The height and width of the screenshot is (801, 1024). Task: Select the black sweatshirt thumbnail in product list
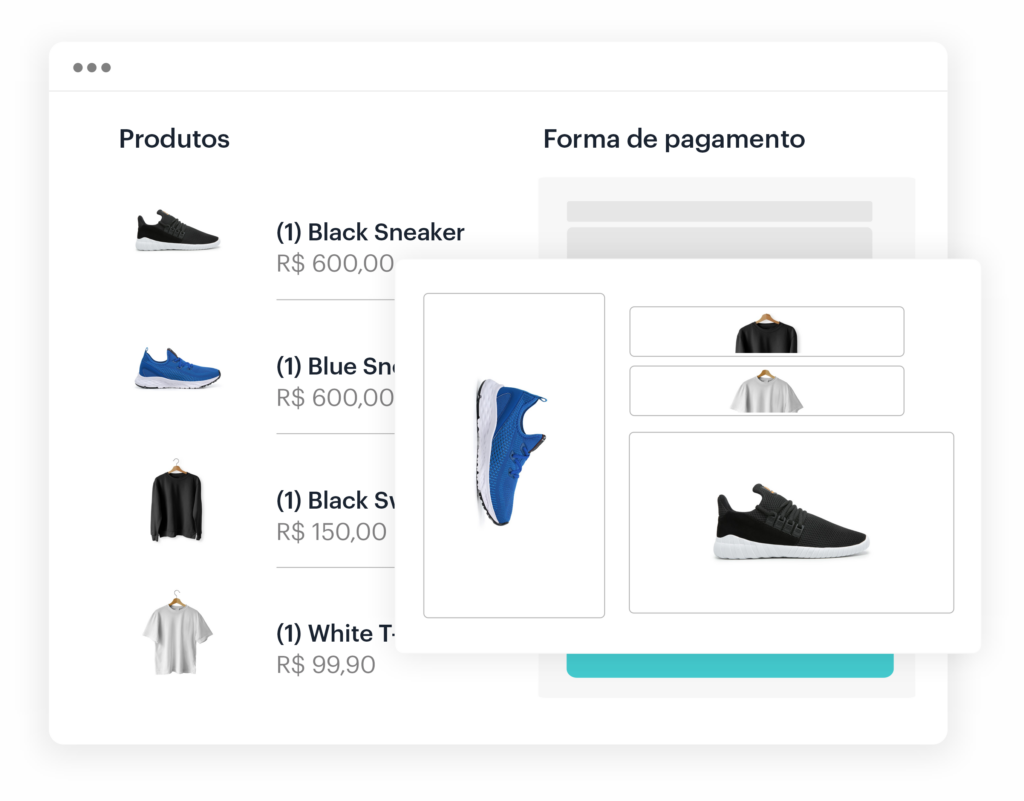tap(177, 500)
